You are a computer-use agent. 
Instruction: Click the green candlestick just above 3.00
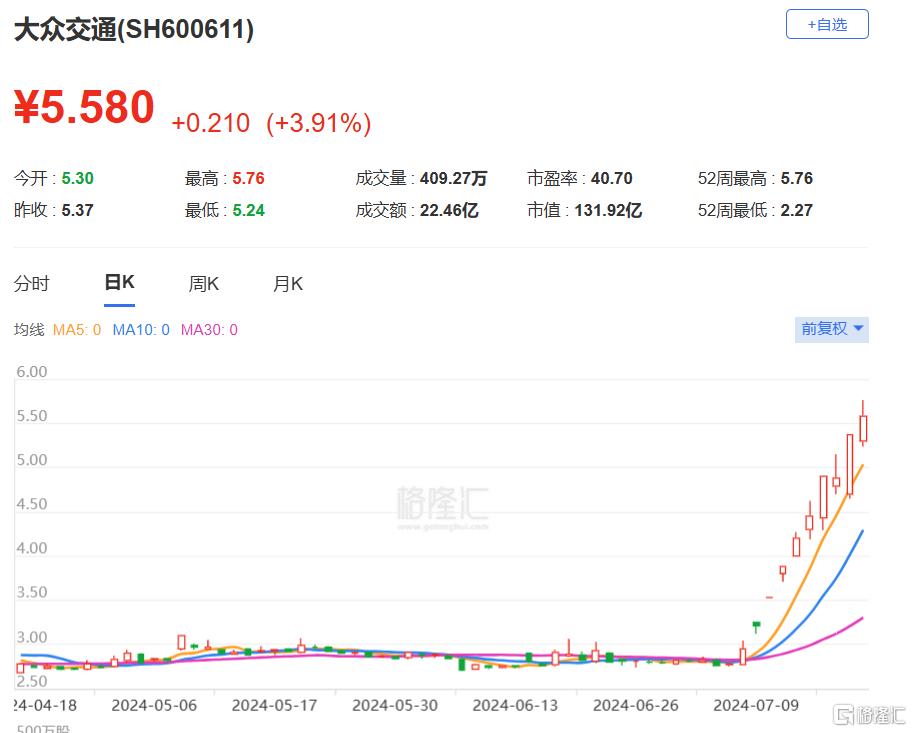pyautogui.click(x=756, y=626)
